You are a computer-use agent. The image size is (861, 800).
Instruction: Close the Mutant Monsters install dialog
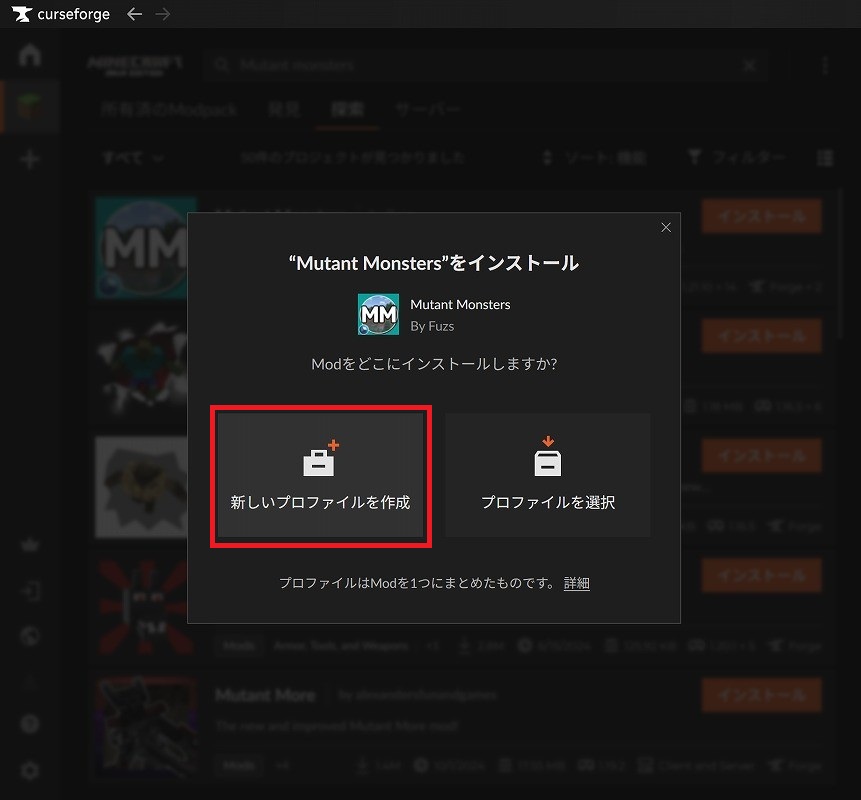pos(666,228)
